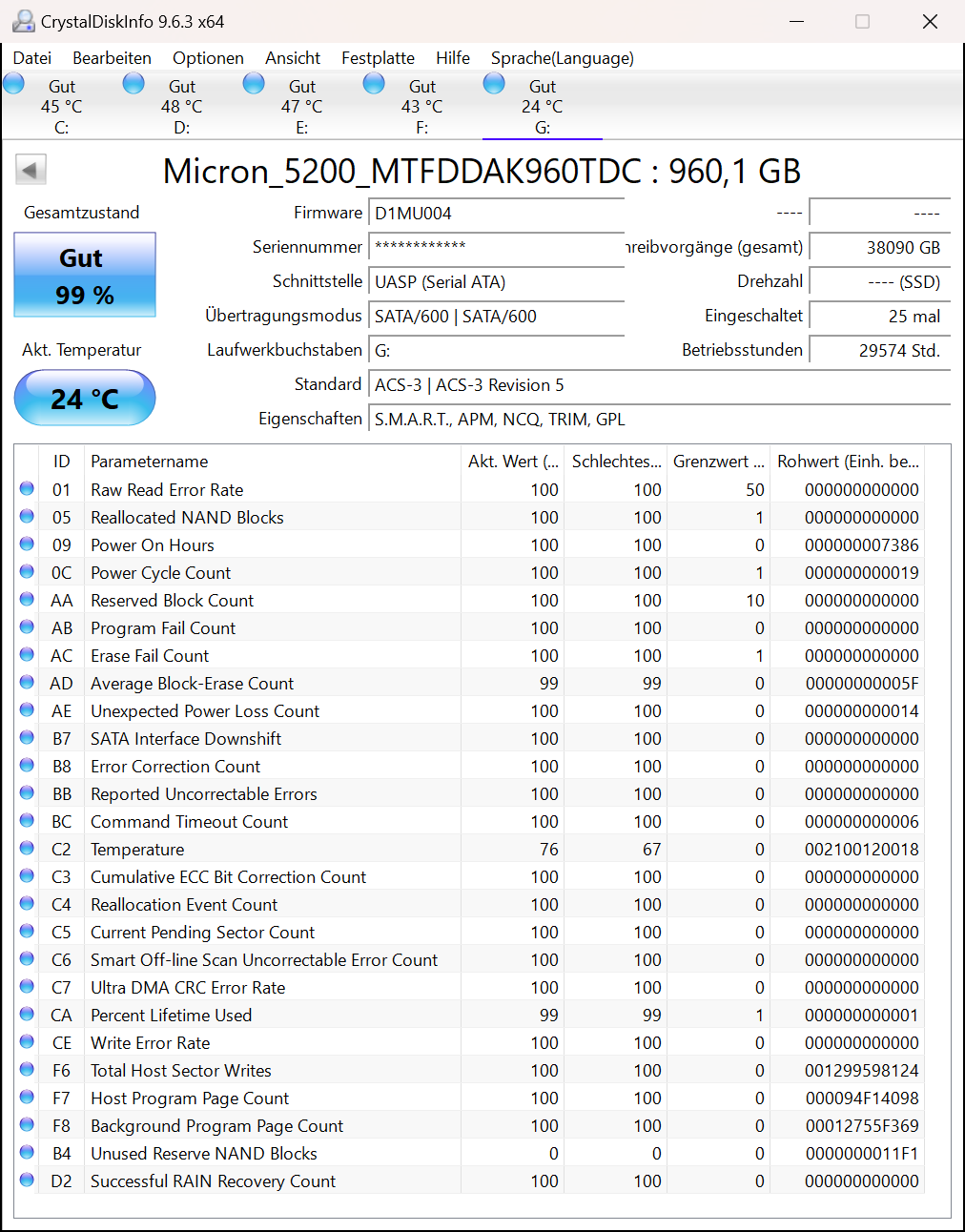Click status orb for Error Correction Count

coord(27,766)
